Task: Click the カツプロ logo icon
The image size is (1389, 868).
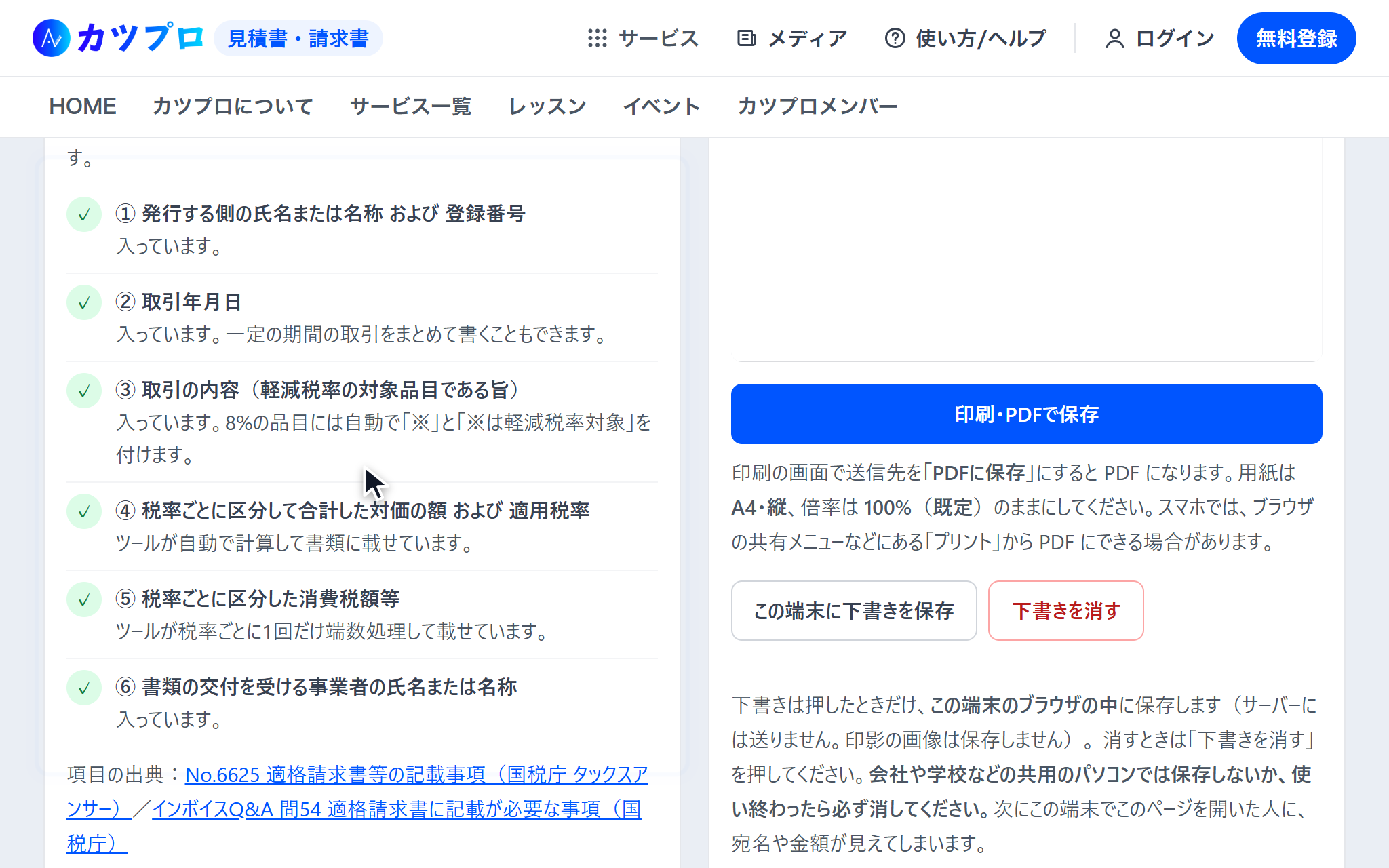Action: tap(52, 38)
